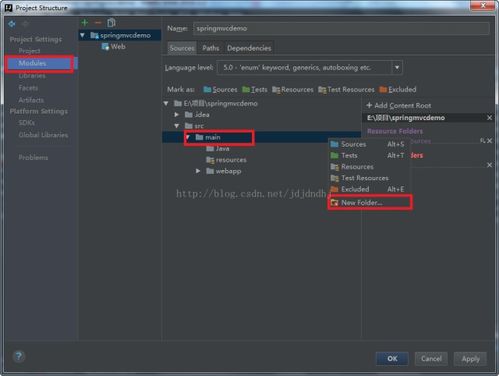The height and width of the screenshot is (376, 499).
Task: Collapse the main folder arrow
Action: tap(188, 137)
